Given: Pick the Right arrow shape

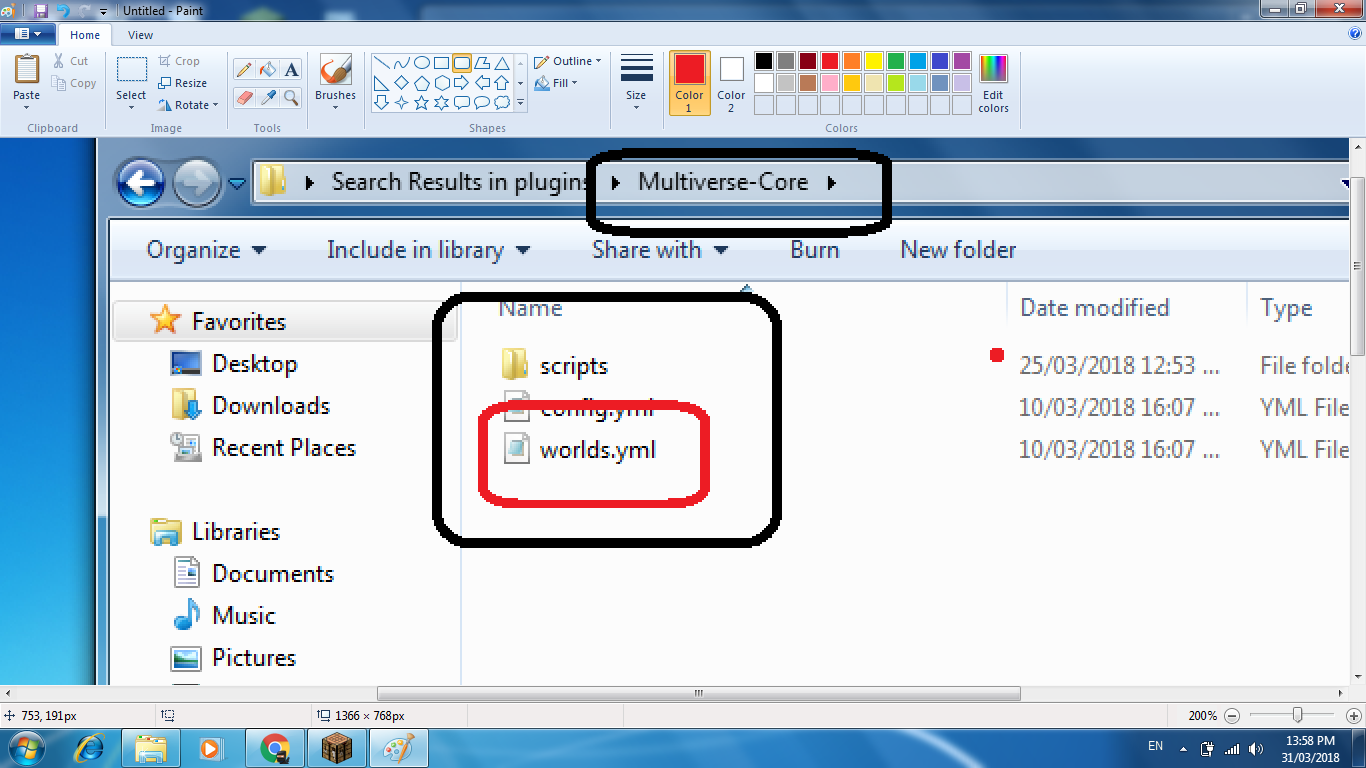Looking at the screenshot, I should (461, 82).
